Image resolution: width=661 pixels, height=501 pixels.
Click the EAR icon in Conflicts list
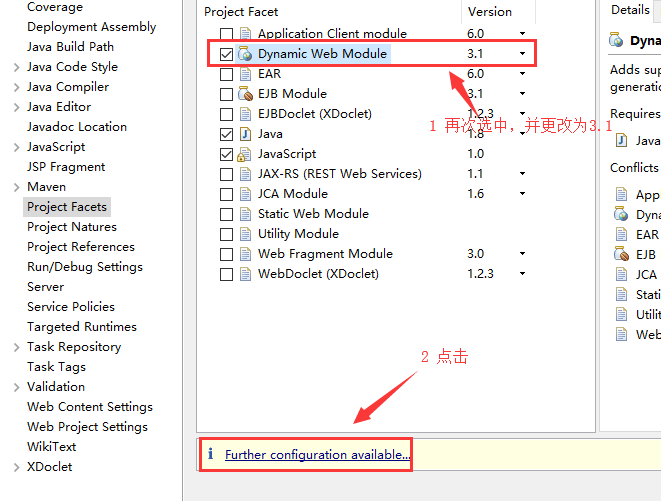click(x=621, y=234)
